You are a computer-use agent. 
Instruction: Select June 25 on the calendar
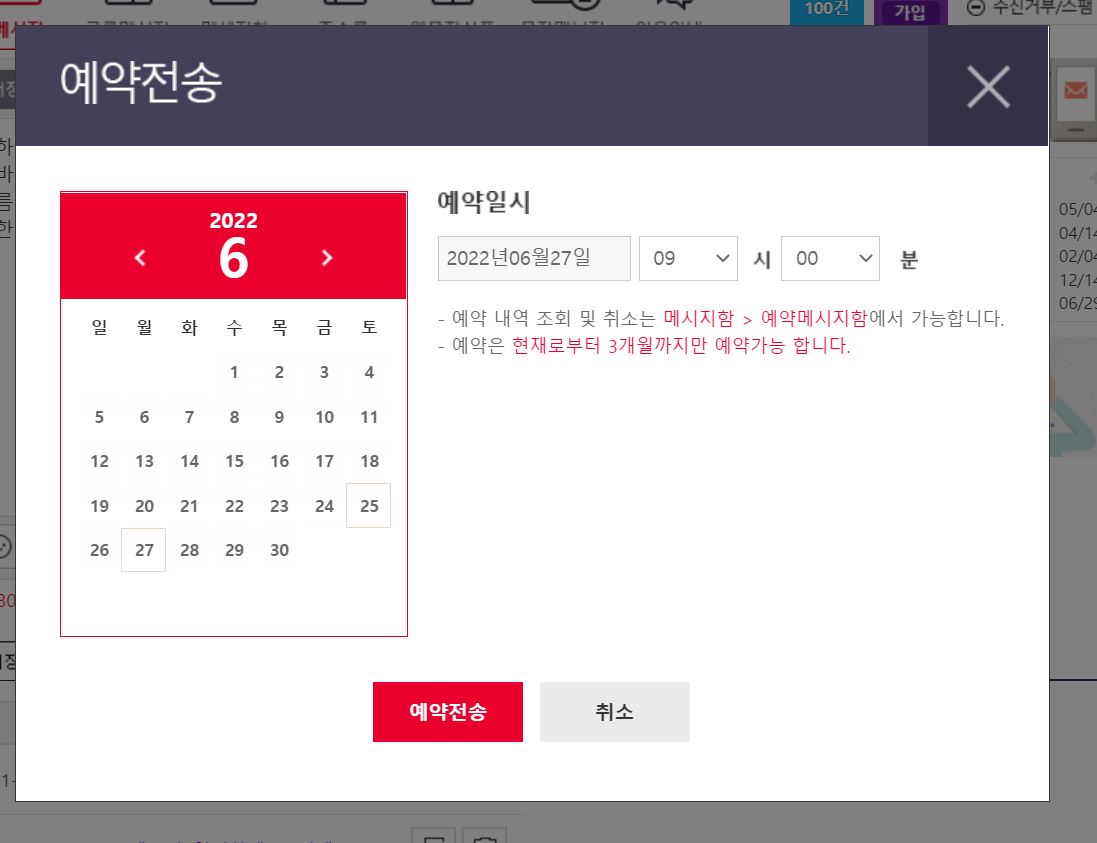[x=368, y=505]
